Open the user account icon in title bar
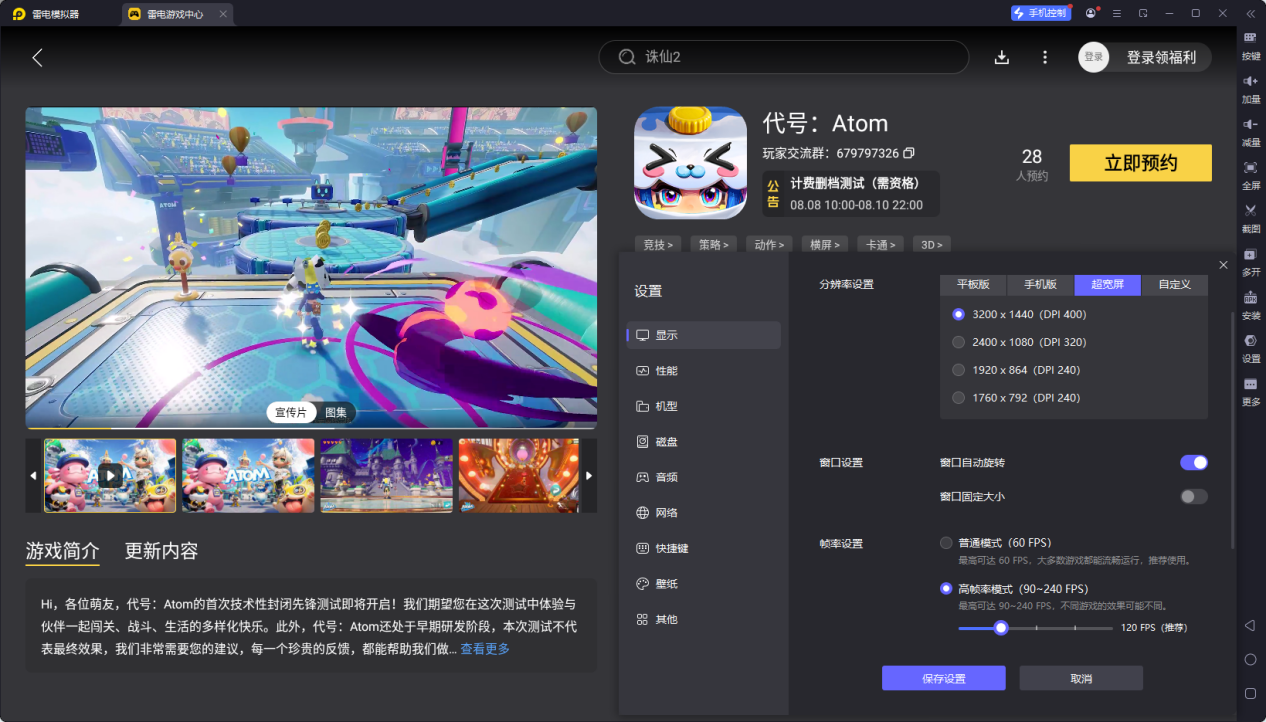The height and width of the screenshot is (722, 1266). click(x=1090, y=13)
